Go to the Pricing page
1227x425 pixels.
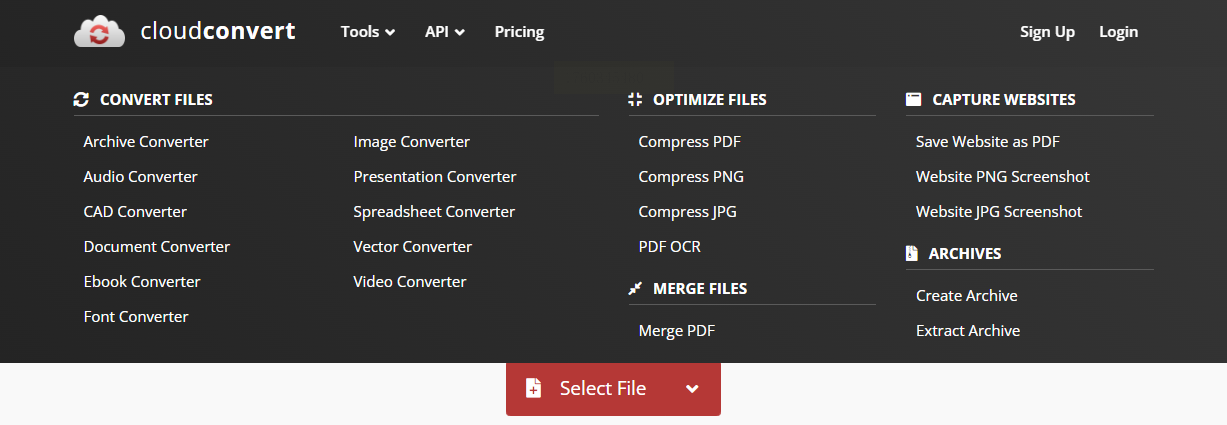pos(519,32)
